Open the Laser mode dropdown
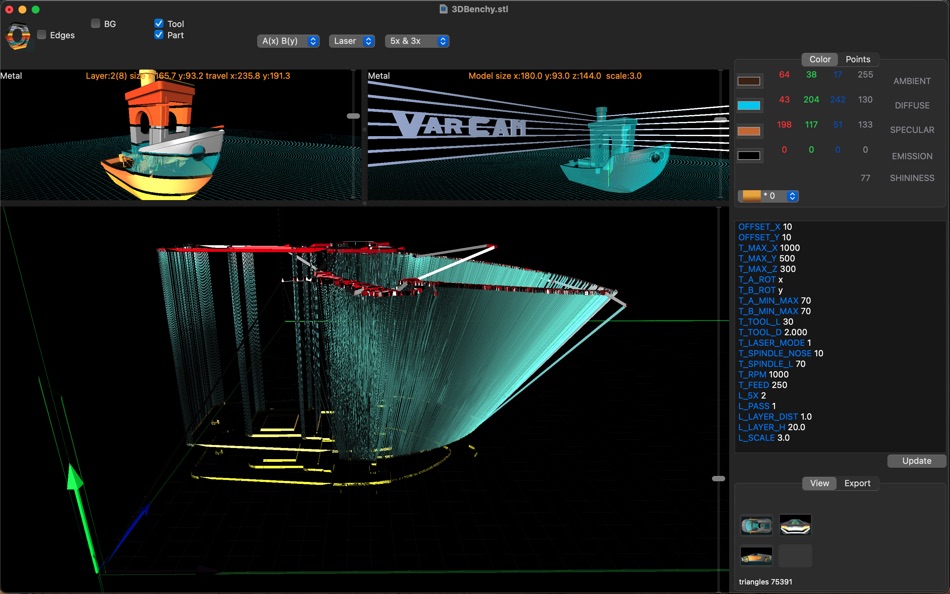The image size is (950, 594). pos(352,41)
